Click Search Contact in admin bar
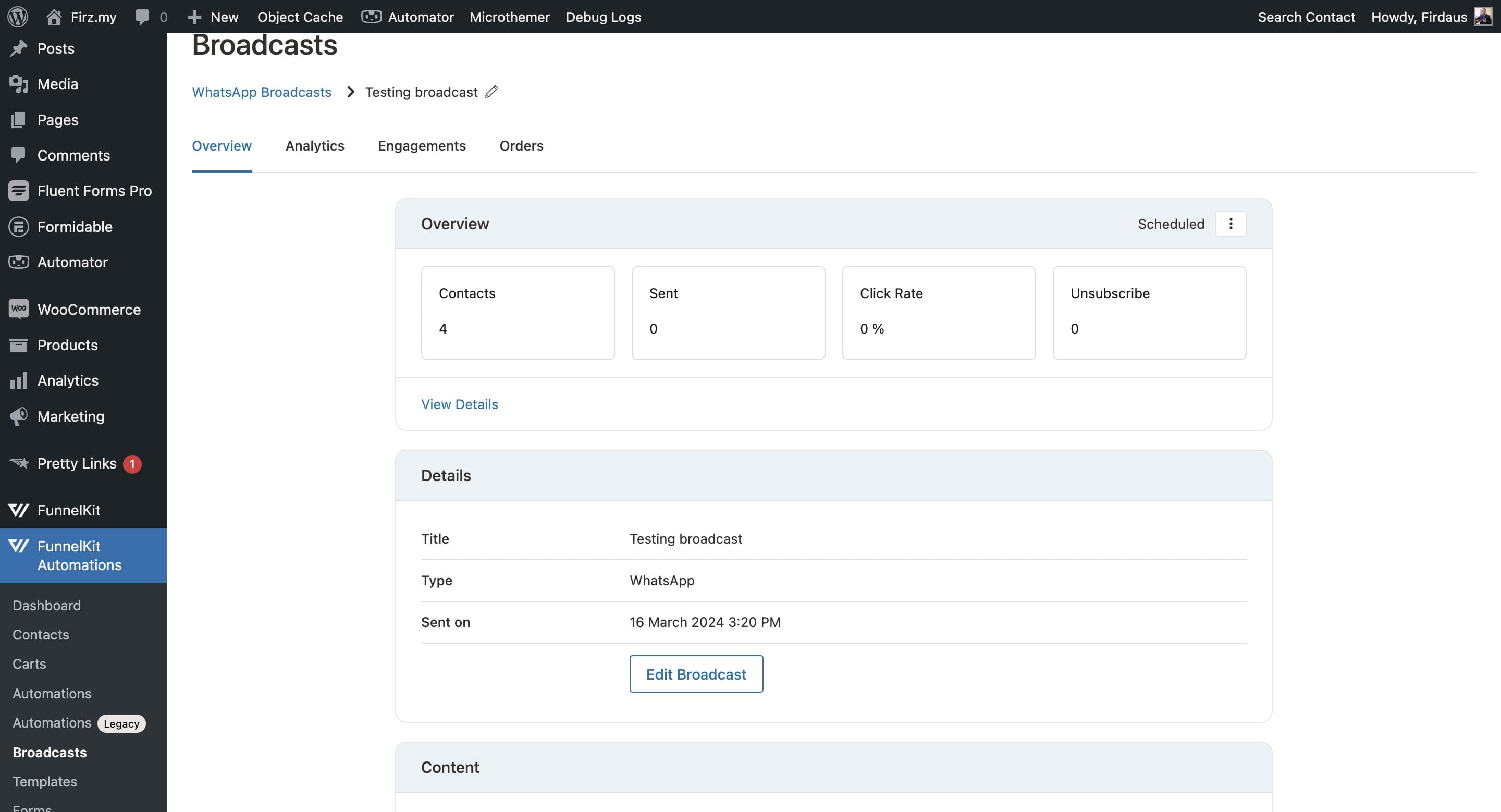Image resolution: width=1501 pixels, height=812 pixels. coord(1307,17)
